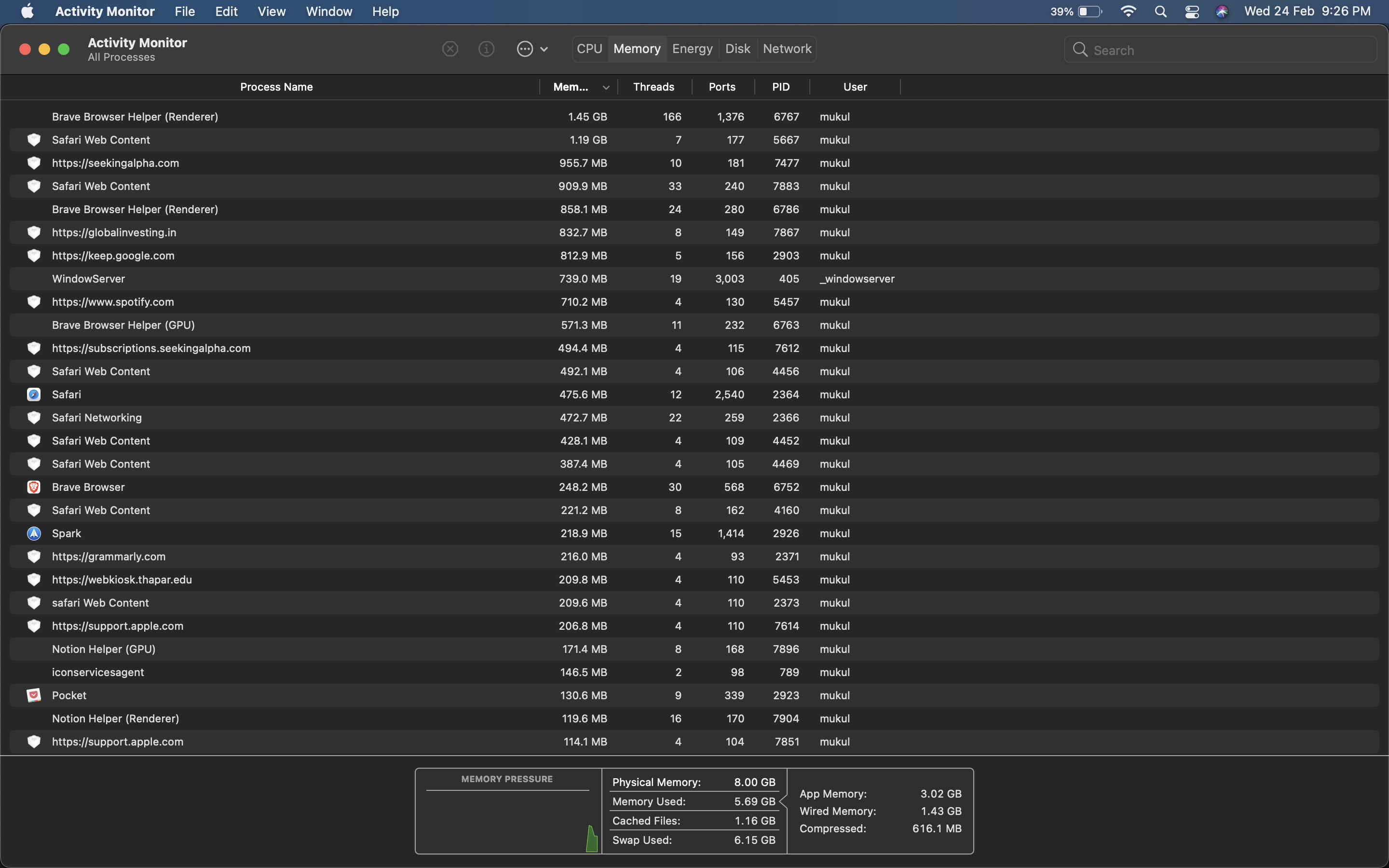Click the Spark app icon in list
Screen dimensions: 1389x868
click(34, 533)
